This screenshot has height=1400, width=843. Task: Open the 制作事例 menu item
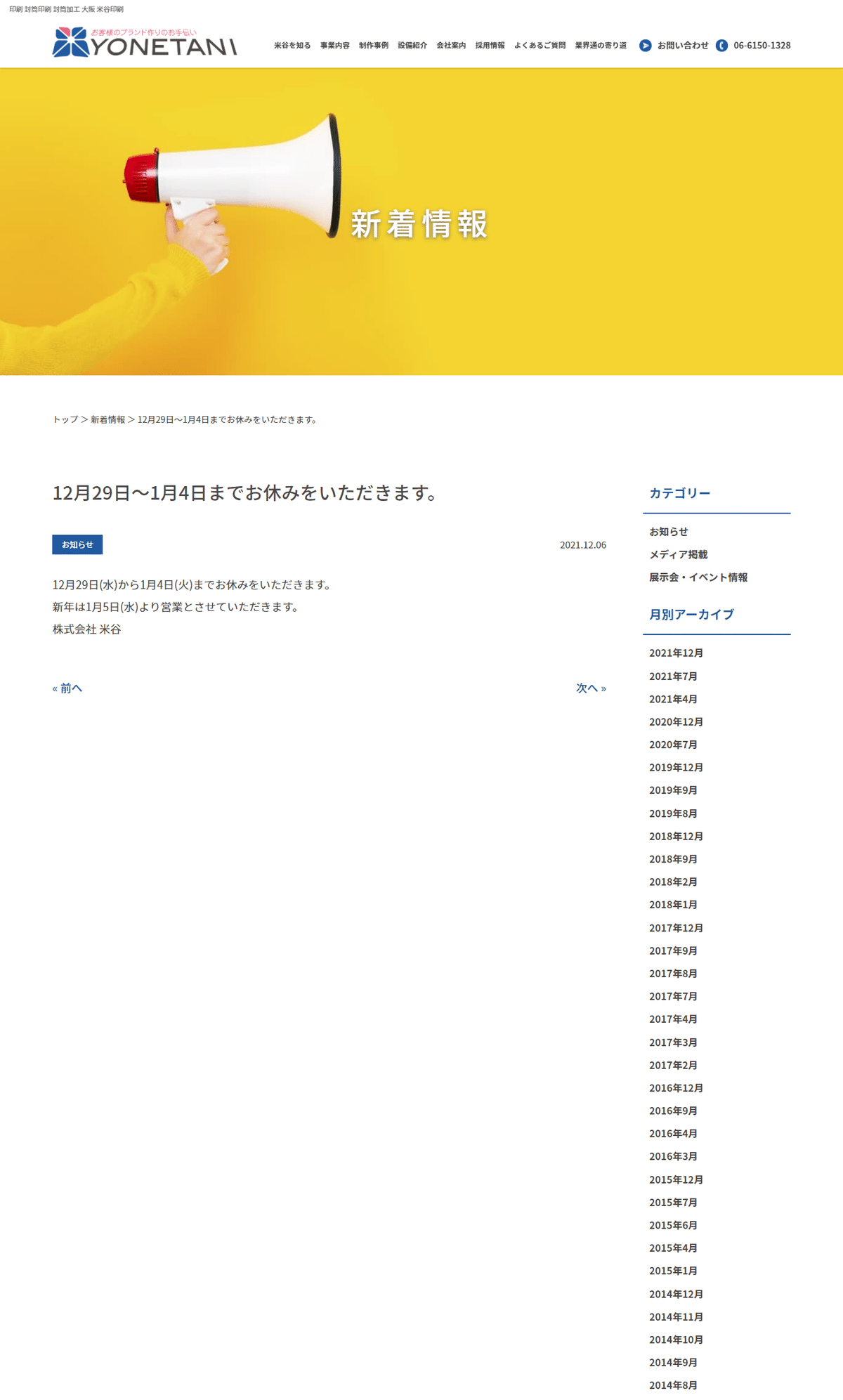(x=374, y=46)
